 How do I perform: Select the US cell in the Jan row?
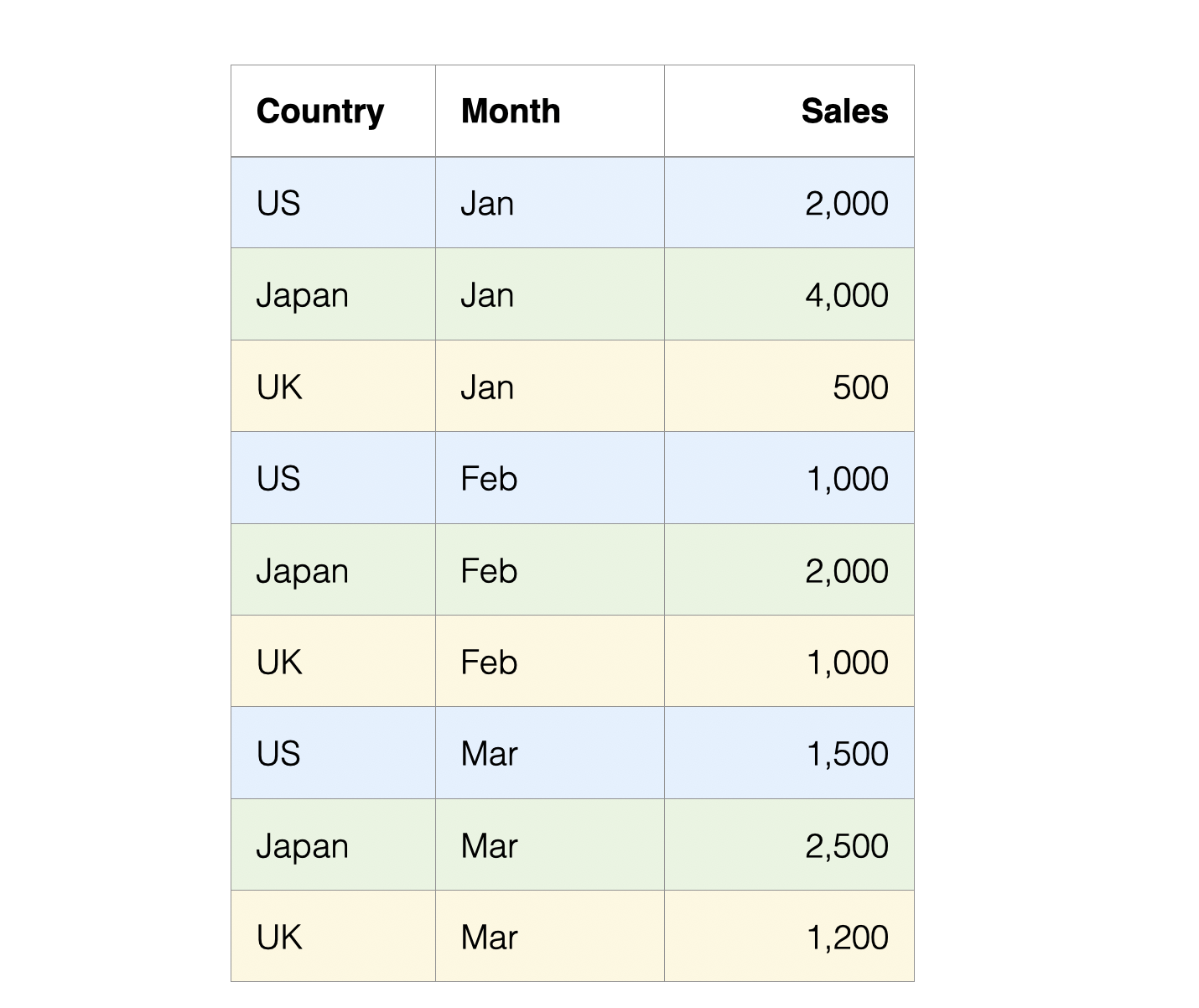(x=333, y=203)
